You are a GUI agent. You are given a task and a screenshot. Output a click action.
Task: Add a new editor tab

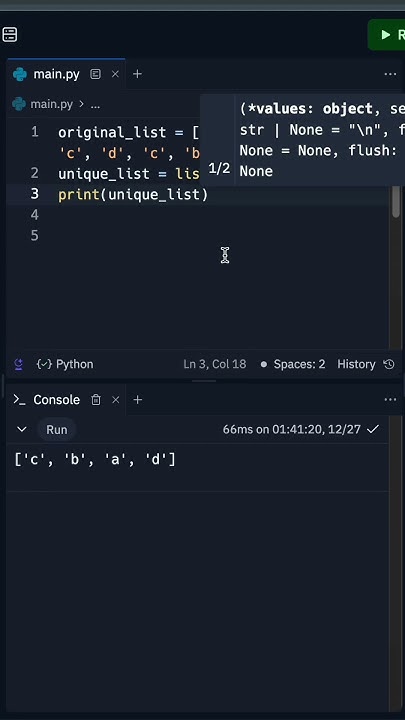tap(137, 74)
